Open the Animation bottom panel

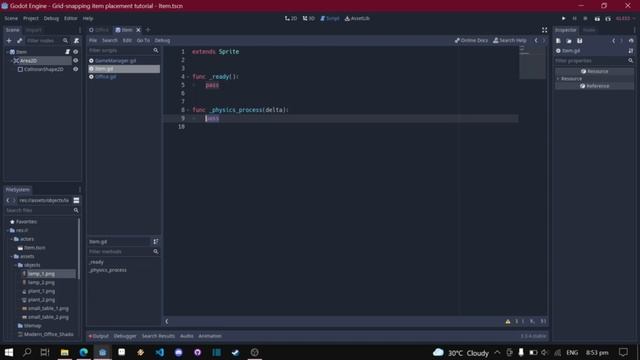tap(210, 336)
